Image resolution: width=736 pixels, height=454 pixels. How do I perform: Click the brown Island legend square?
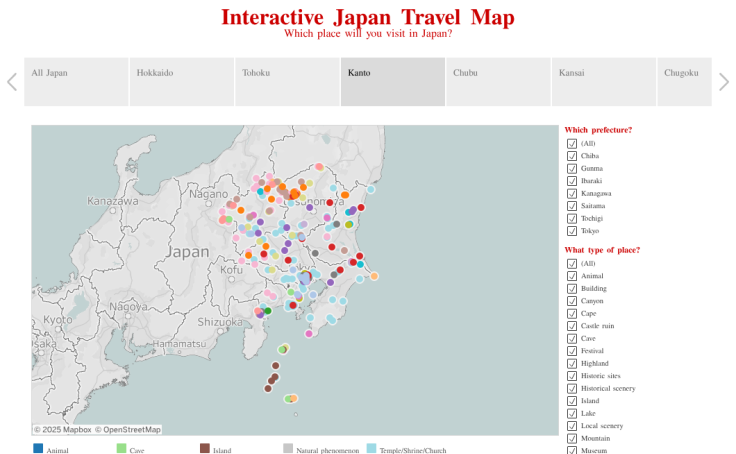point(205,449)
